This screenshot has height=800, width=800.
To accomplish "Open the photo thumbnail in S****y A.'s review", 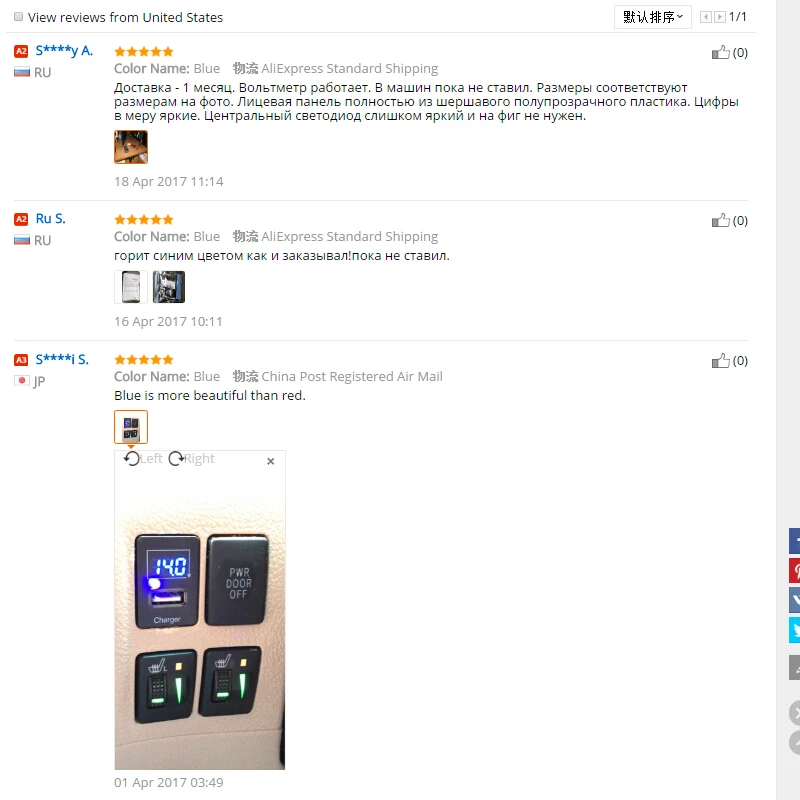I will tap(131, 147).
